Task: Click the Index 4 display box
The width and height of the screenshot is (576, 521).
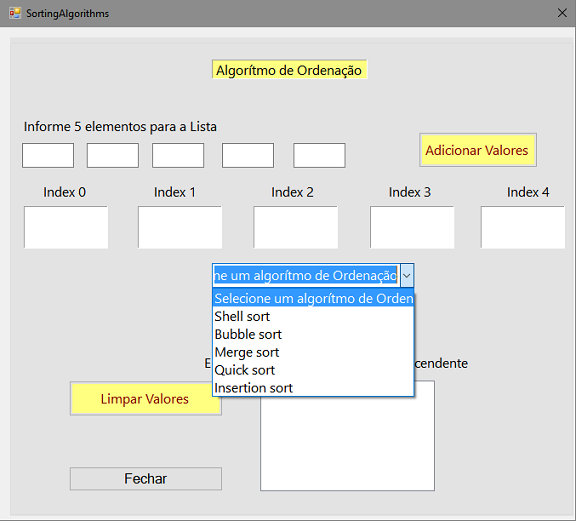Action: click(x=523, y=227)
